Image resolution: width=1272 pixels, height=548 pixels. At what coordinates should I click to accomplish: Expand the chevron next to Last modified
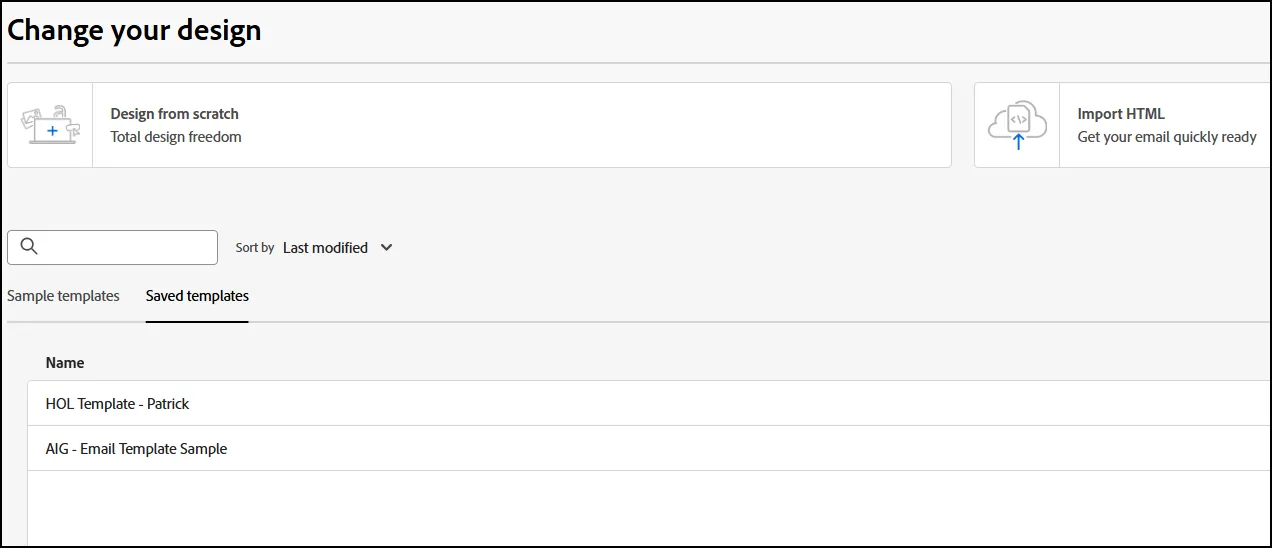point(386,248)
